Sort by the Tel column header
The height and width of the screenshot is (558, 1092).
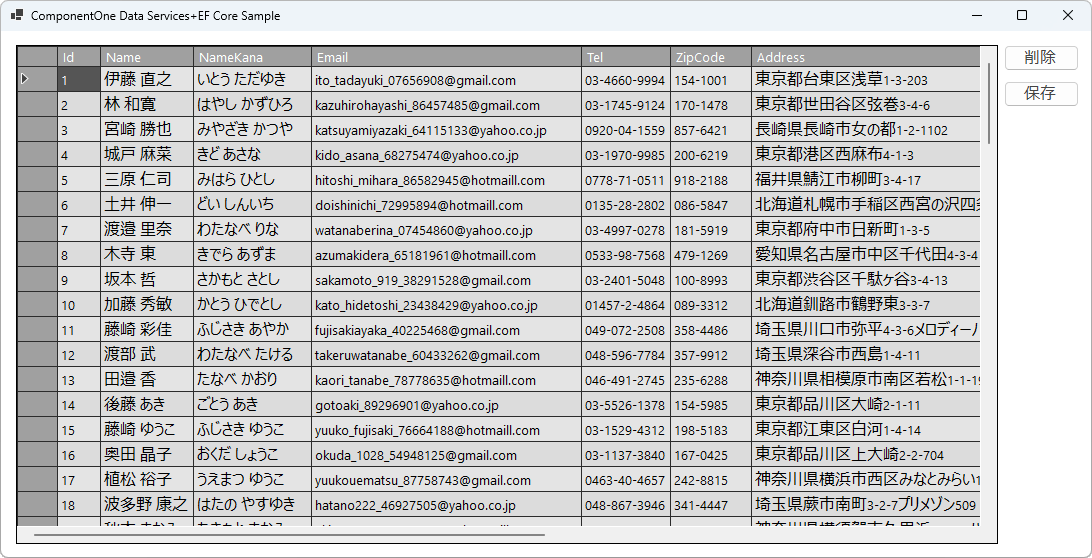pos(625,57)
